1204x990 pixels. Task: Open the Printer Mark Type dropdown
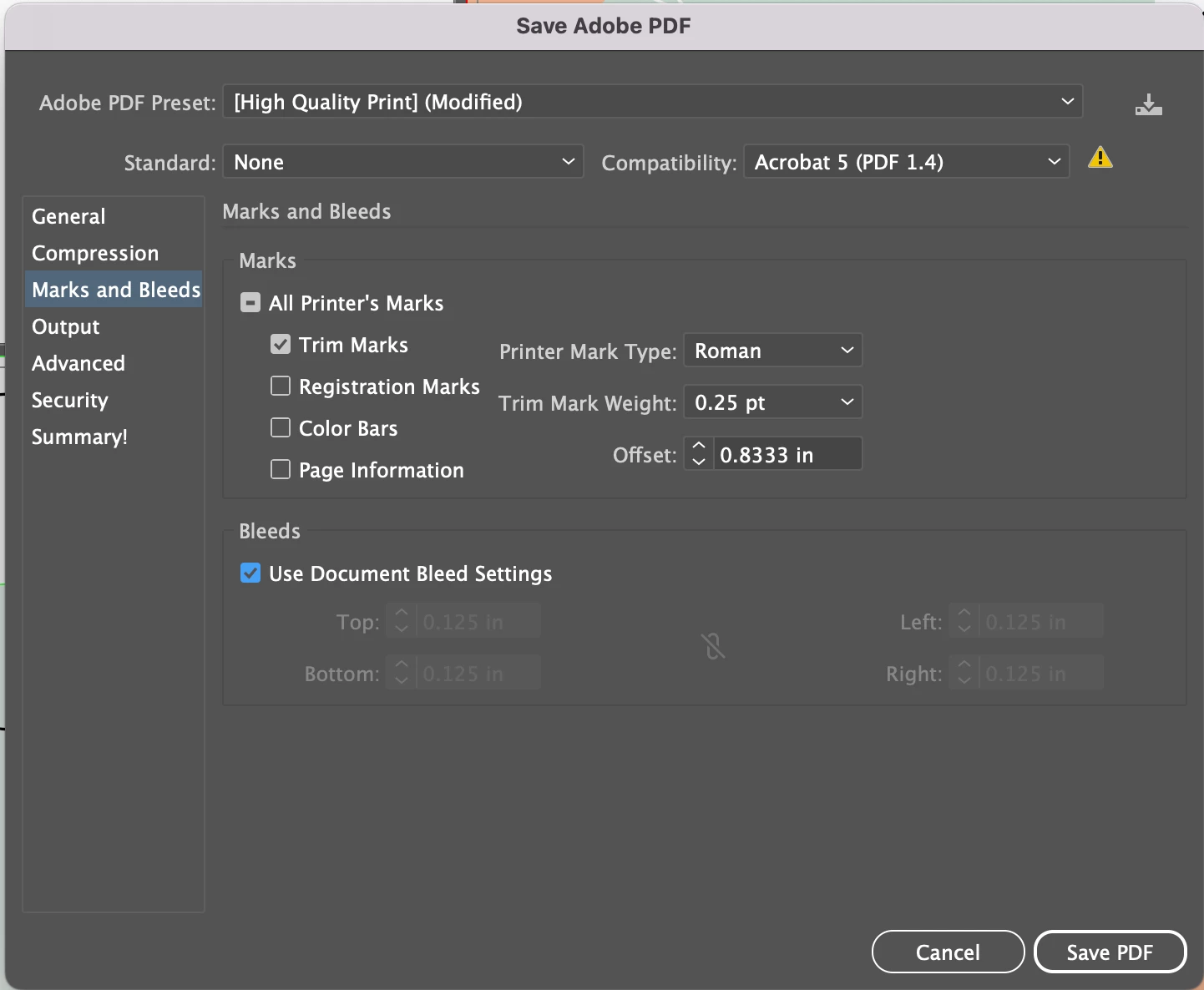773,351
